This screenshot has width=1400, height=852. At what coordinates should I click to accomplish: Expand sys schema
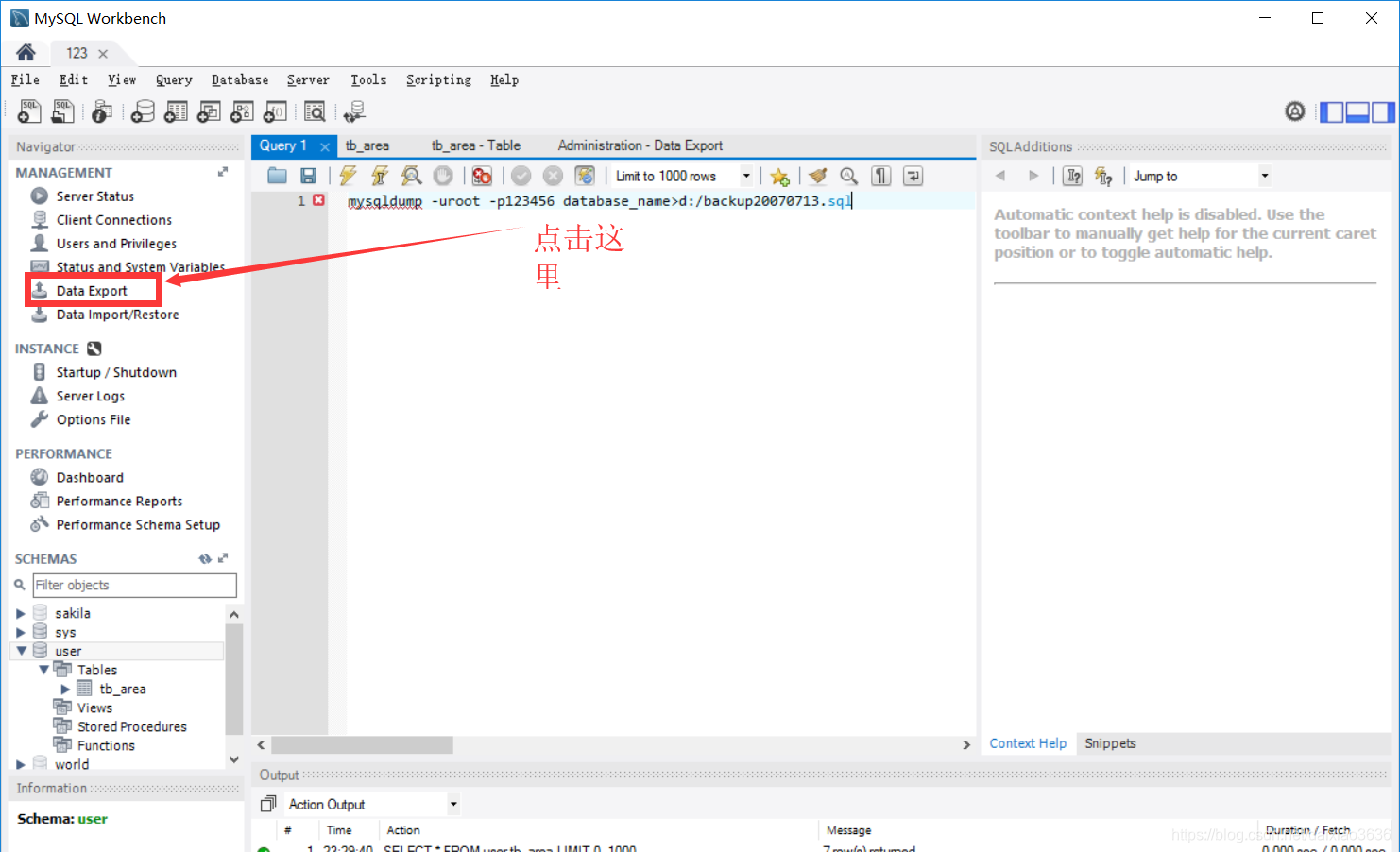pyautogui.click(x=20, y=633)
